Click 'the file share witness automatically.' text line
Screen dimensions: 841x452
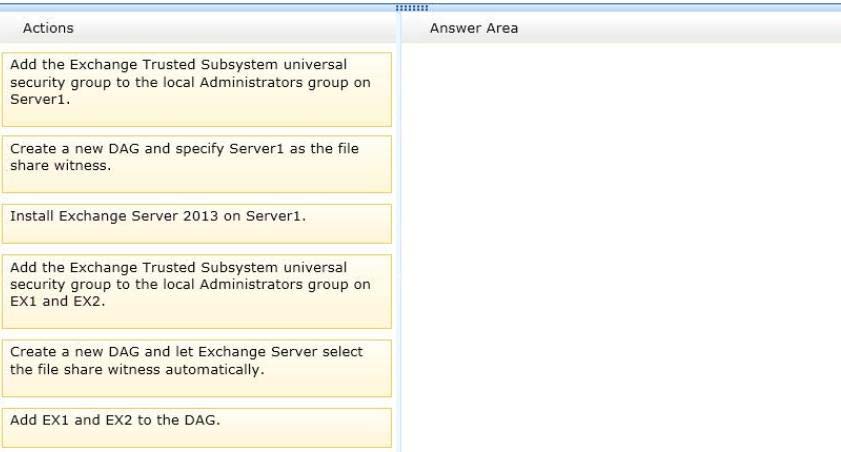tap(137, 369)
